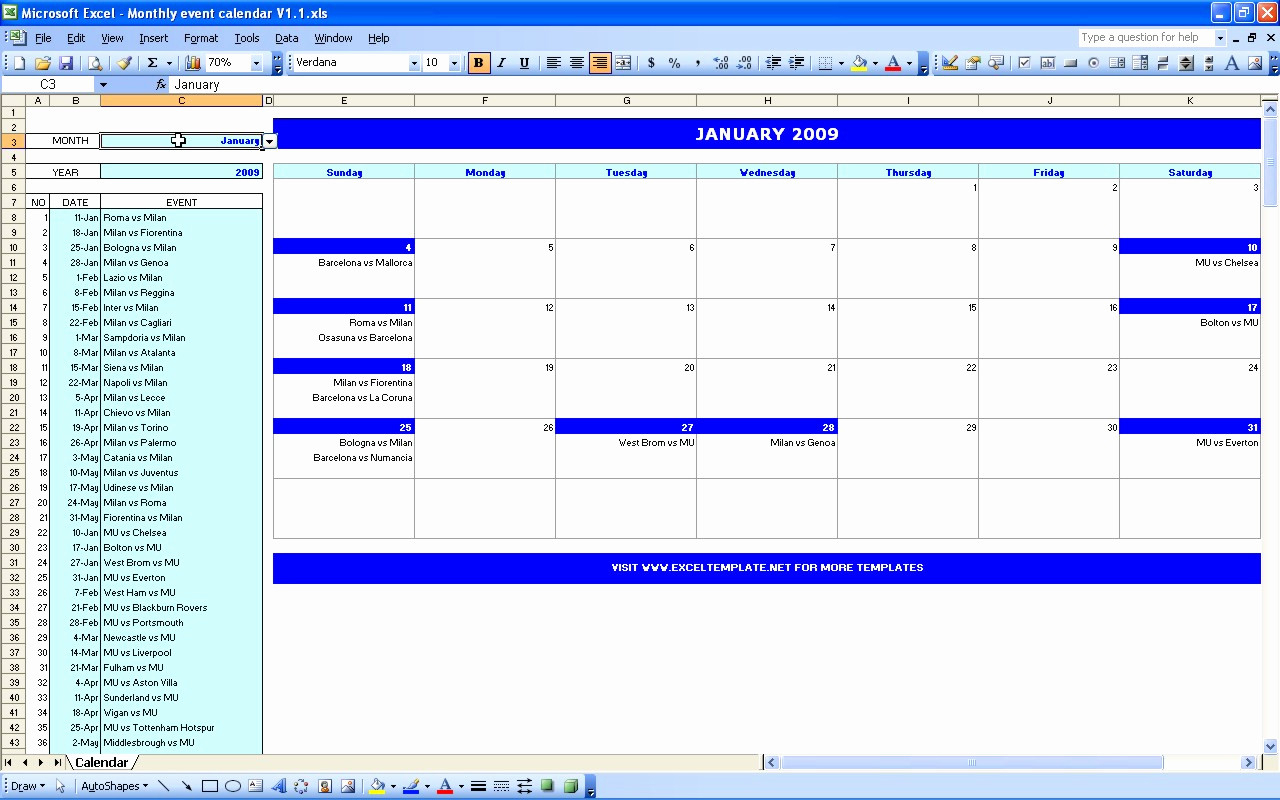
Task: Toggle Design Mode in Control Toolbox
Action: [x=950, y=63]
